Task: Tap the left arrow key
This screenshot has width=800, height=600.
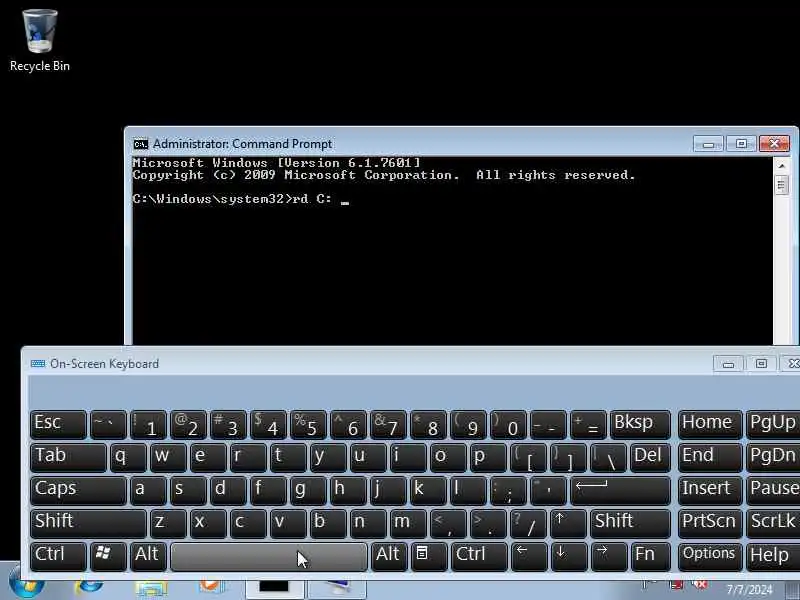Action: [528, 556]
